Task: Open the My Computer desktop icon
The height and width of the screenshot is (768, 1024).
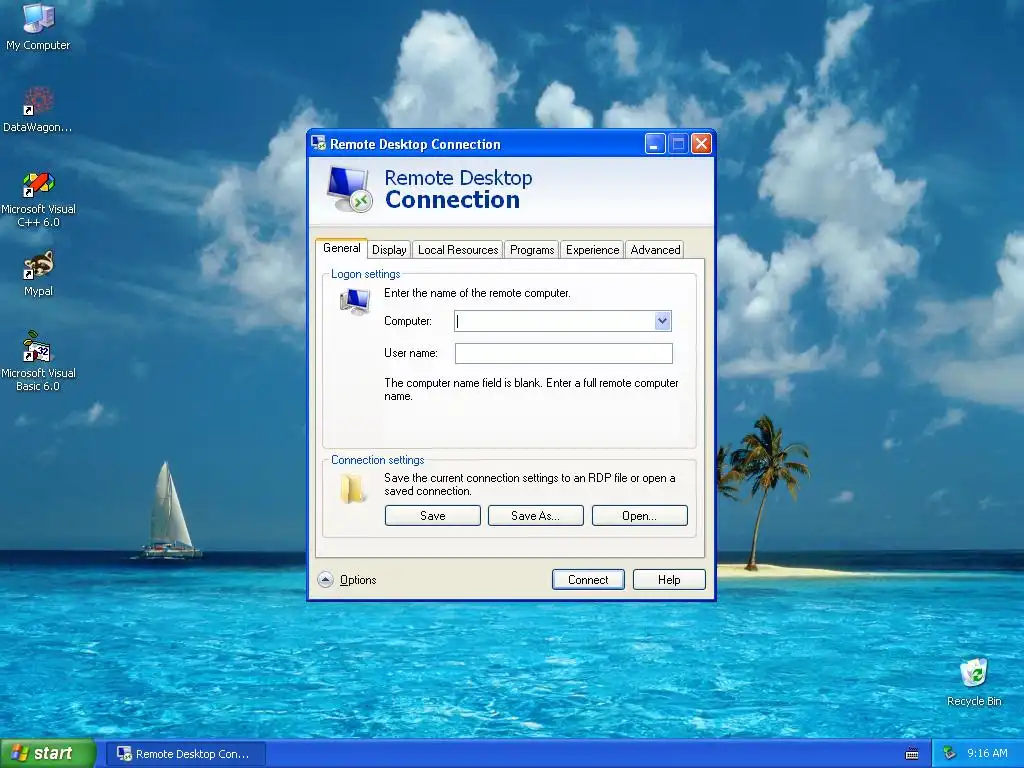Action: tap(38, 26)
